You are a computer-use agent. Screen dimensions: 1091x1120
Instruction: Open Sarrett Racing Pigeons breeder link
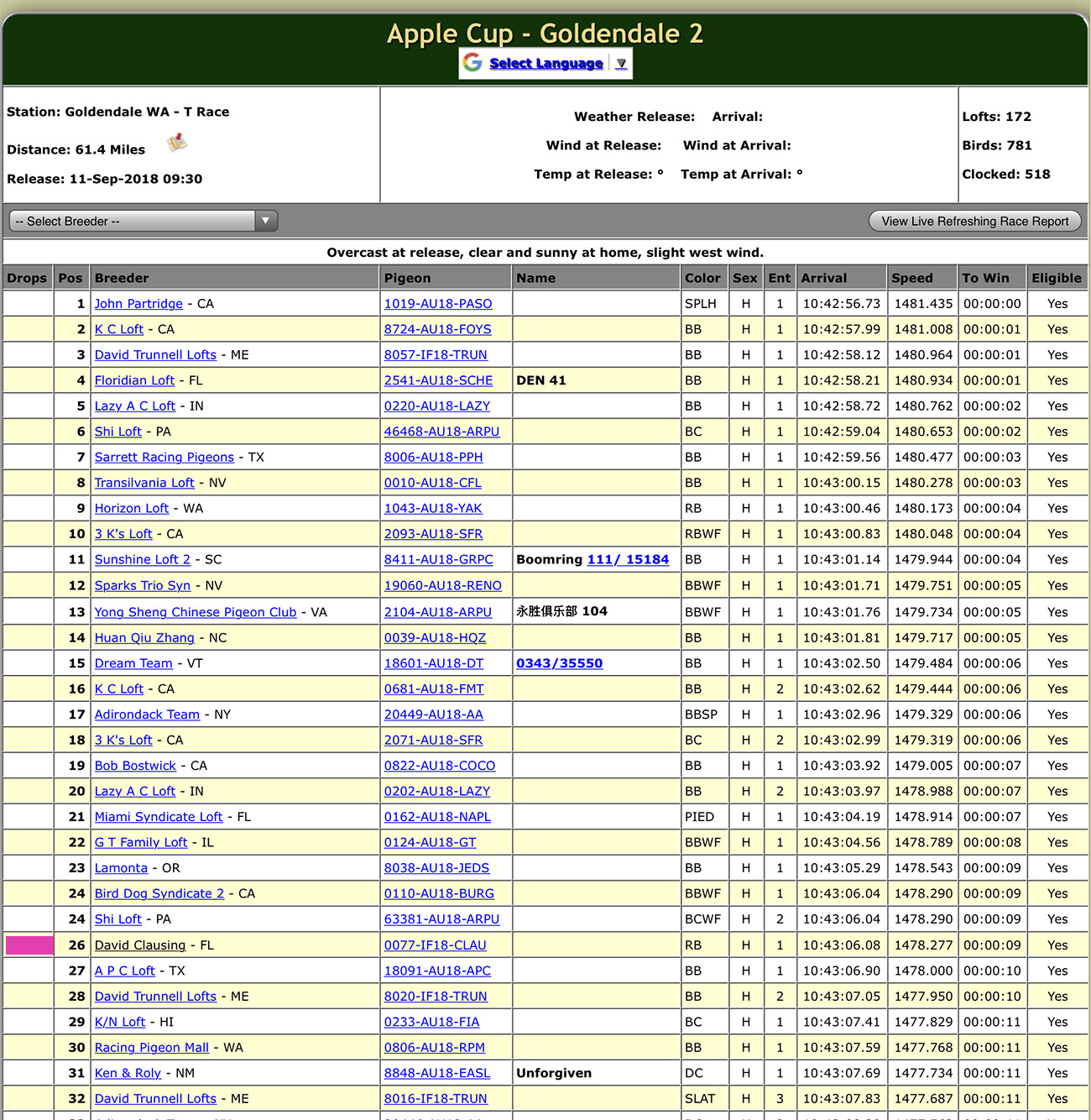tap(164, 458)
